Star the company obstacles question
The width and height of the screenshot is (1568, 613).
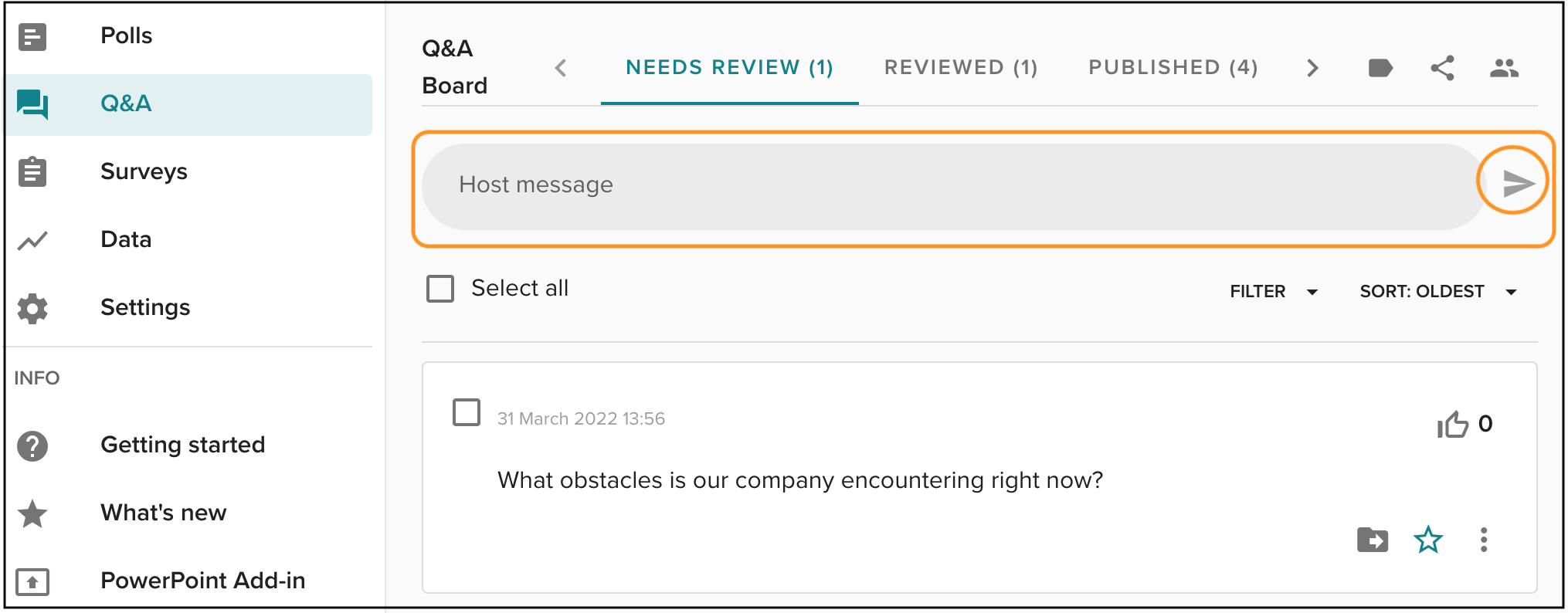(1428, 540)
